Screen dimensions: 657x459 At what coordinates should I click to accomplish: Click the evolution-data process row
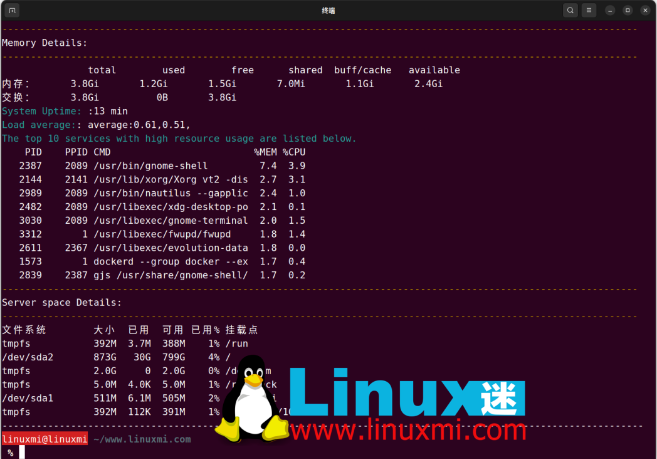coord(162,248)
